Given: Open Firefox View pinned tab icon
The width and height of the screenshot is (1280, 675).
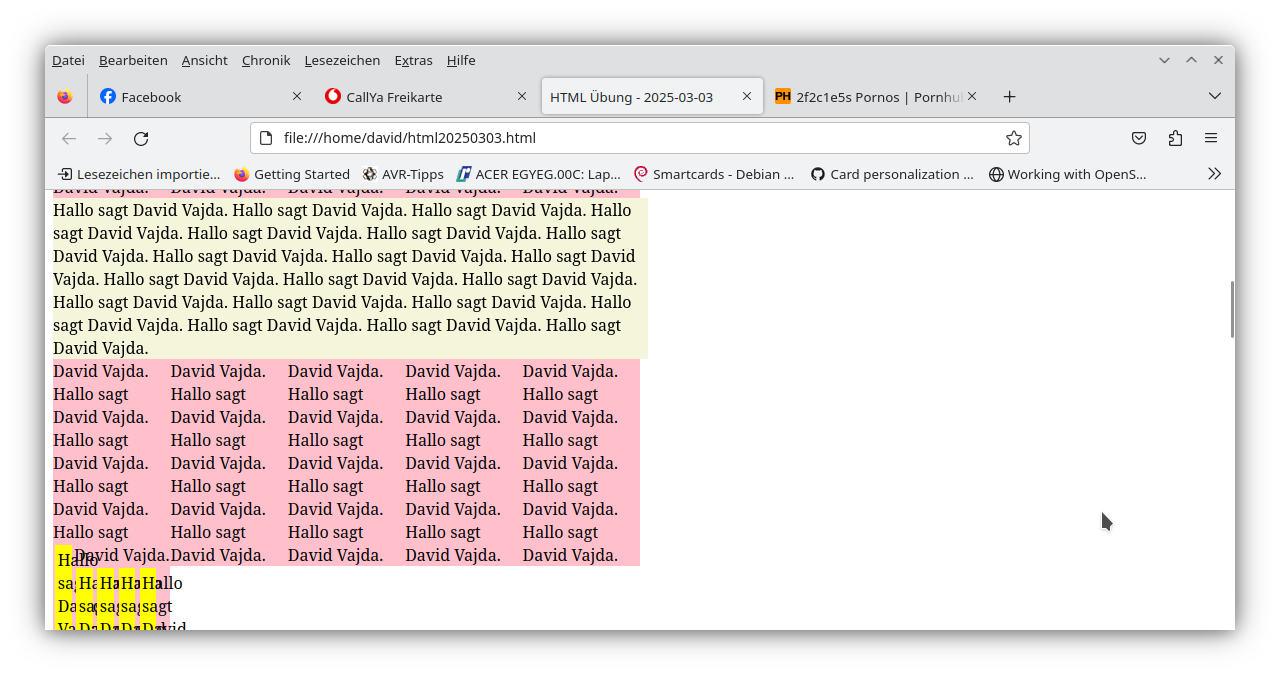Looking at the screenshot, I should [65, 97].
